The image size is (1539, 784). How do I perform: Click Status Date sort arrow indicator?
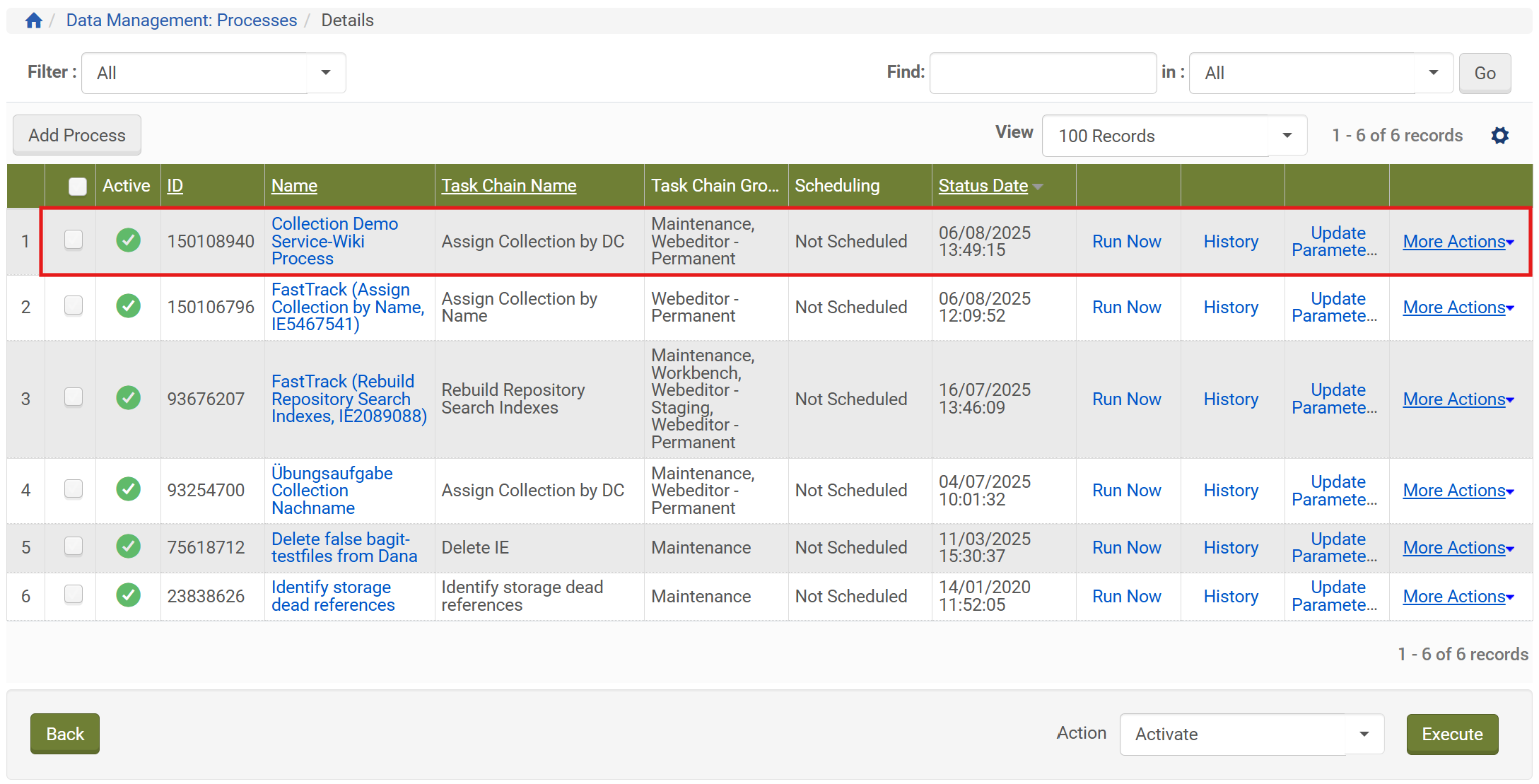(x=1038, y=187)
